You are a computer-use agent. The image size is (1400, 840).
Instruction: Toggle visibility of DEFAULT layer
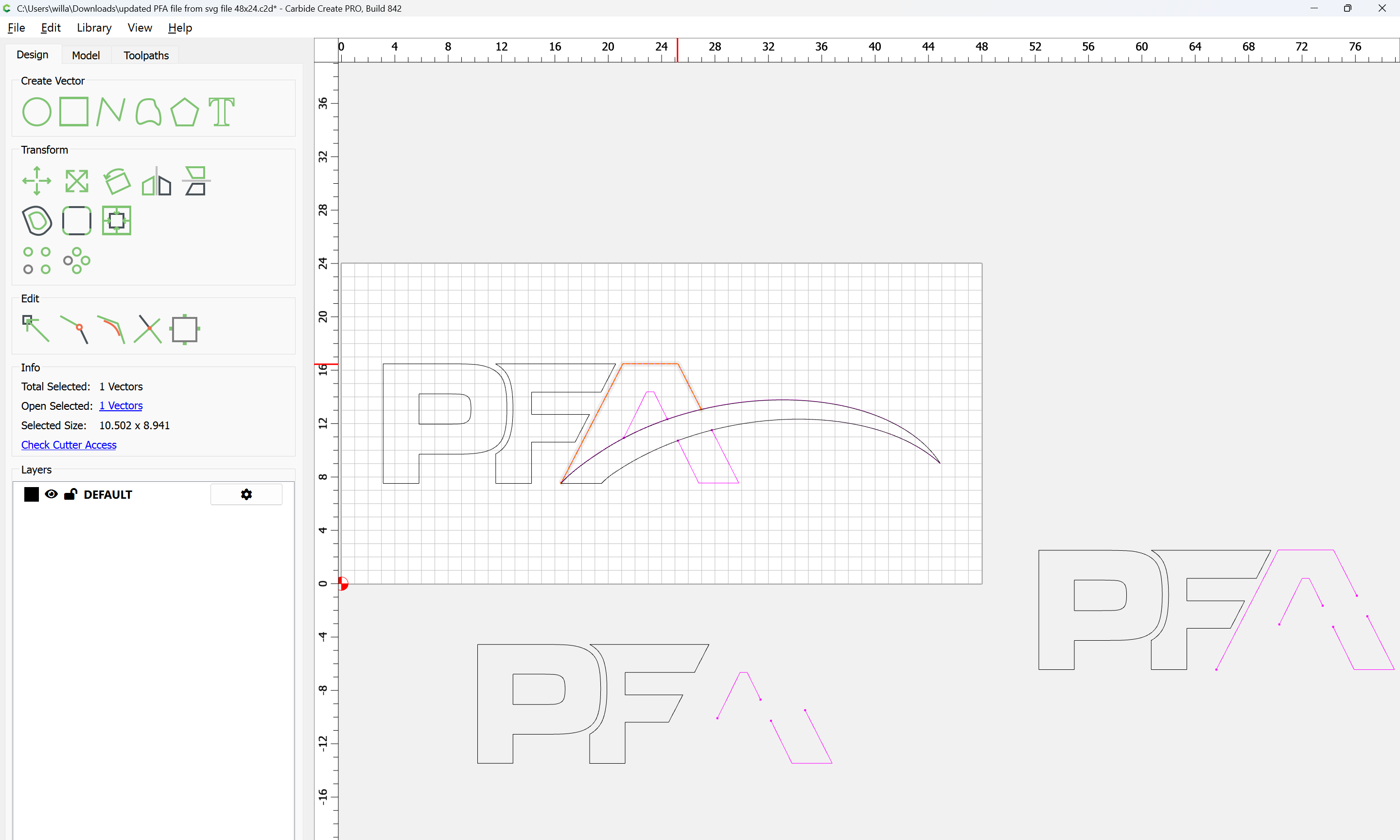(x=51, y=494)
